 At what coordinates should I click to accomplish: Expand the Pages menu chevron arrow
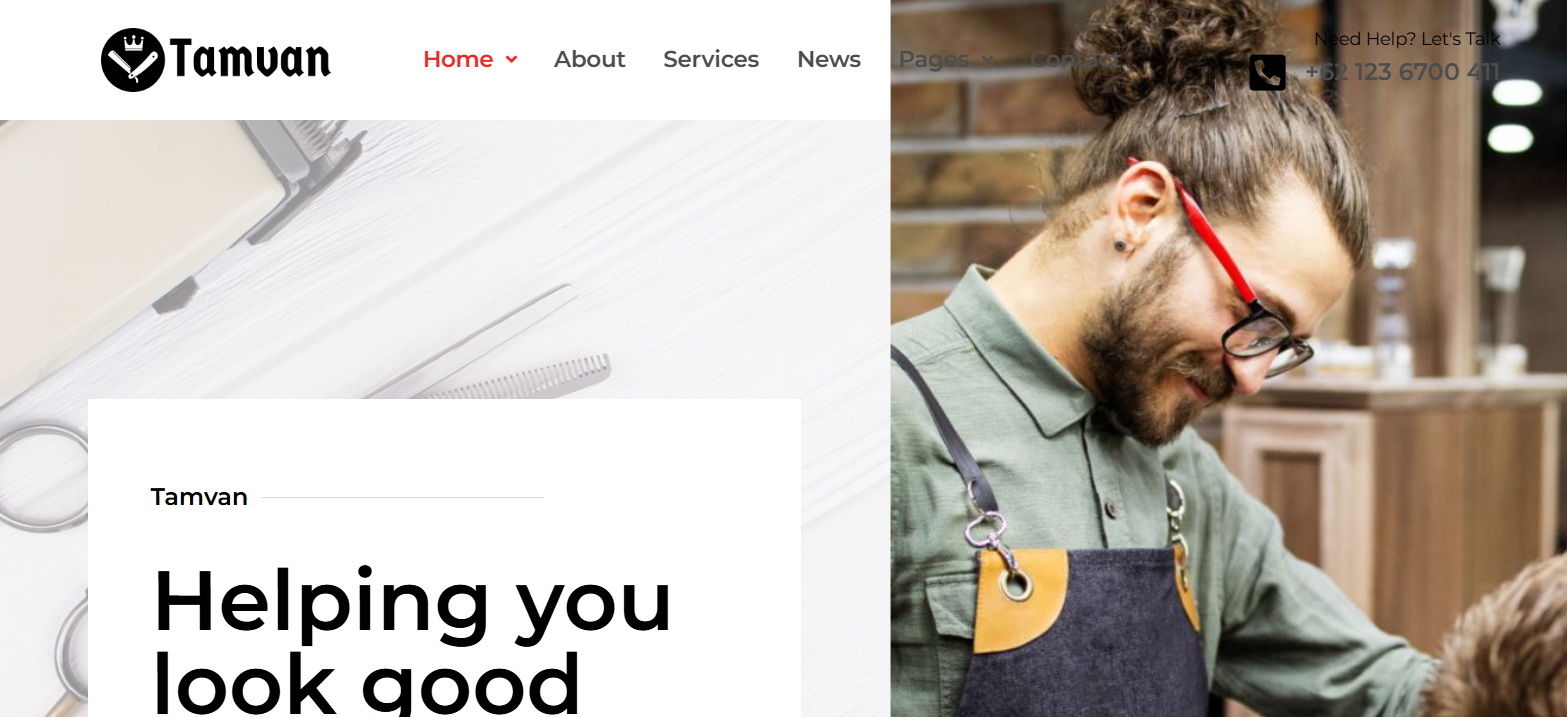pyautogui.click(x=987, y=60)
